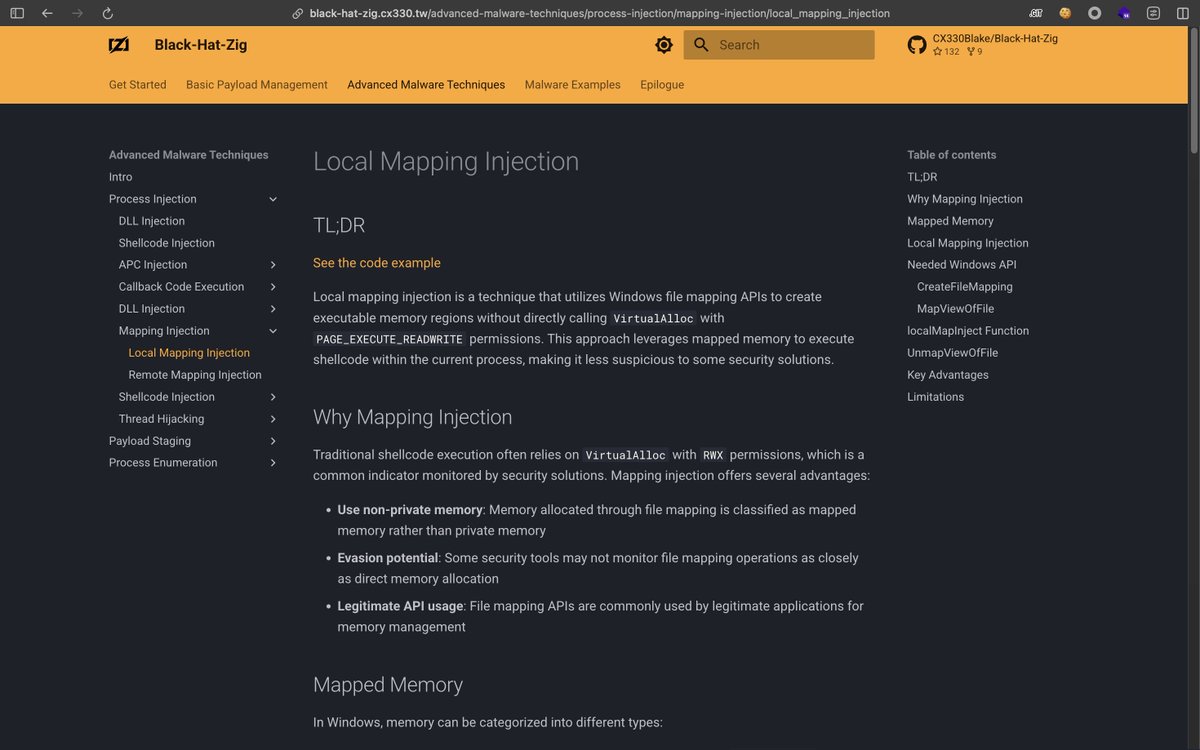The height and width of the screenshot is (750, 1200).
Task: Click the Zig logo icon in header
Action: click(x=119, y=45)
